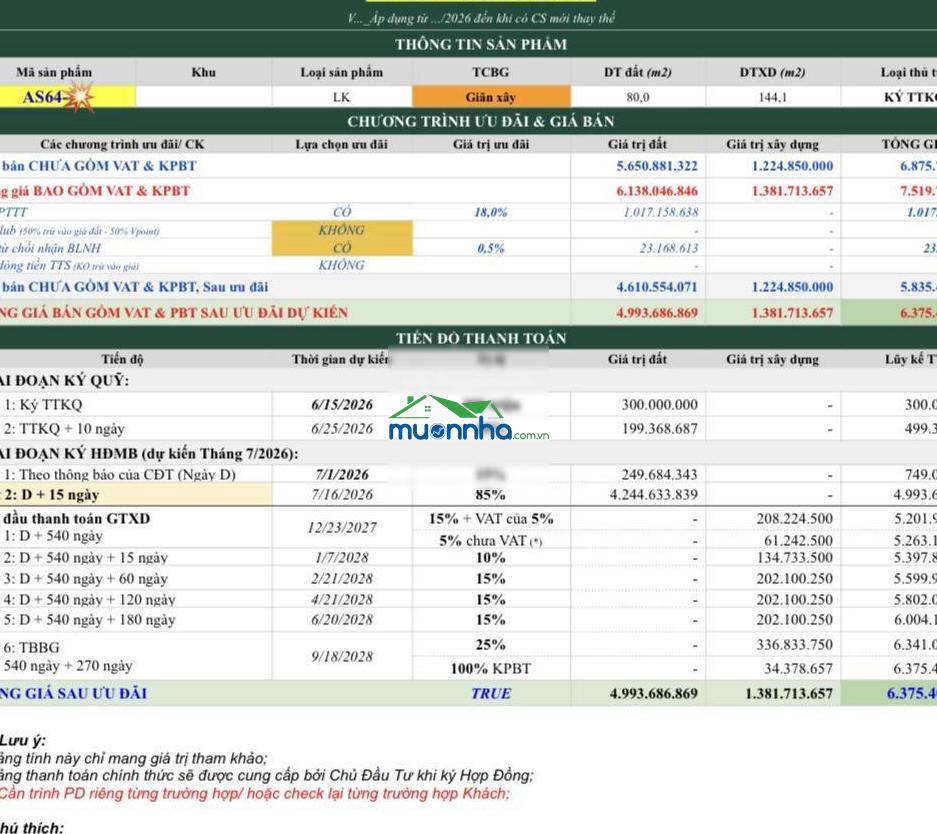937x834 pixels.
Task: Click row label '2: TTKQ + 10 ngày'
Action: [64, 428]
